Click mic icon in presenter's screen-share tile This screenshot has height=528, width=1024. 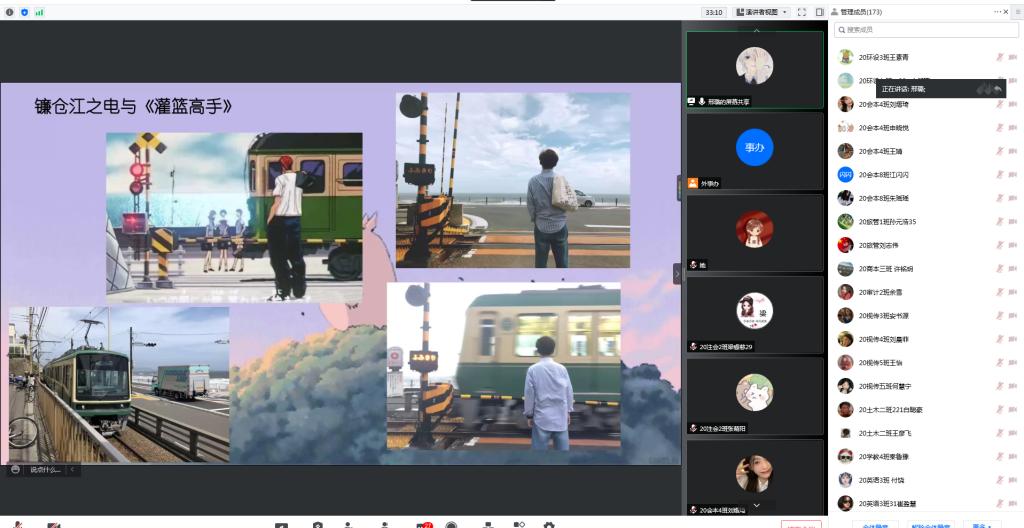pos(702,101)
